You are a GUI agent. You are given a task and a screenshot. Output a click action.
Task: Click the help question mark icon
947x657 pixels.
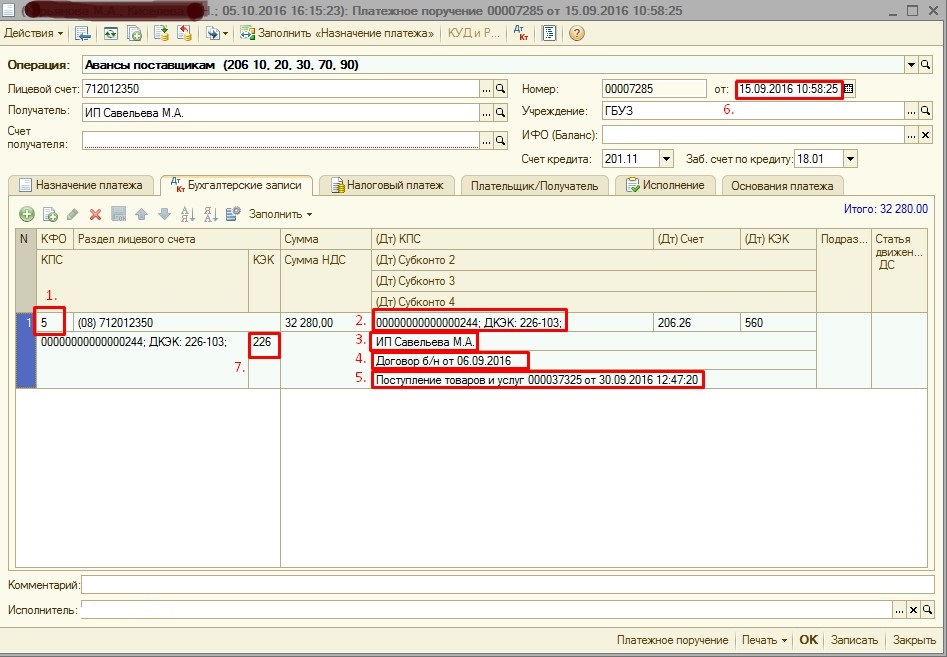pyautogui.click(x=576, y=33)
